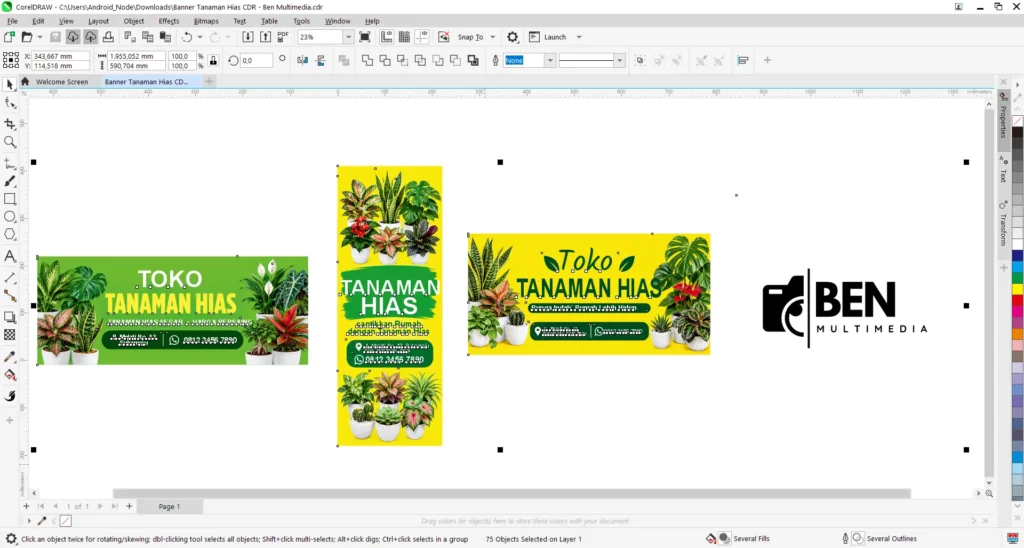Viewport: 1024px width, 548px height.
Task: Expand the Open file arrow dropdown
Action: (40, 37)
